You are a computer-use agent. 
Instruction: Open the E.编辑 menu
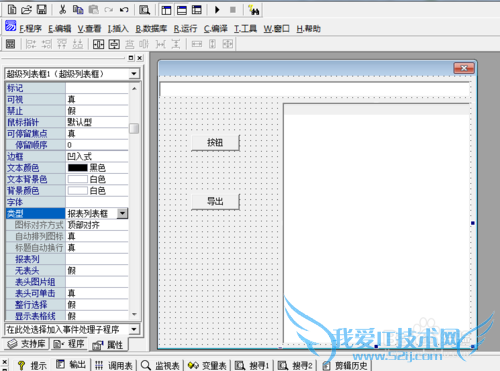click(x=60, y=29)
